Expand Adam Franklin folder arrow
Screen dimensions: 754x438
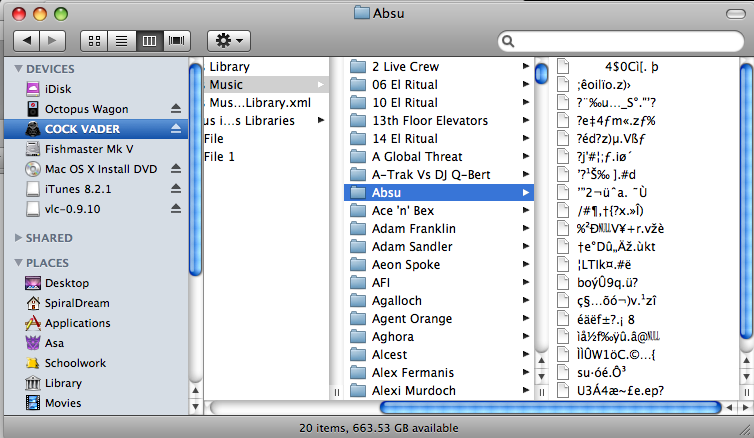coord(526,228)
